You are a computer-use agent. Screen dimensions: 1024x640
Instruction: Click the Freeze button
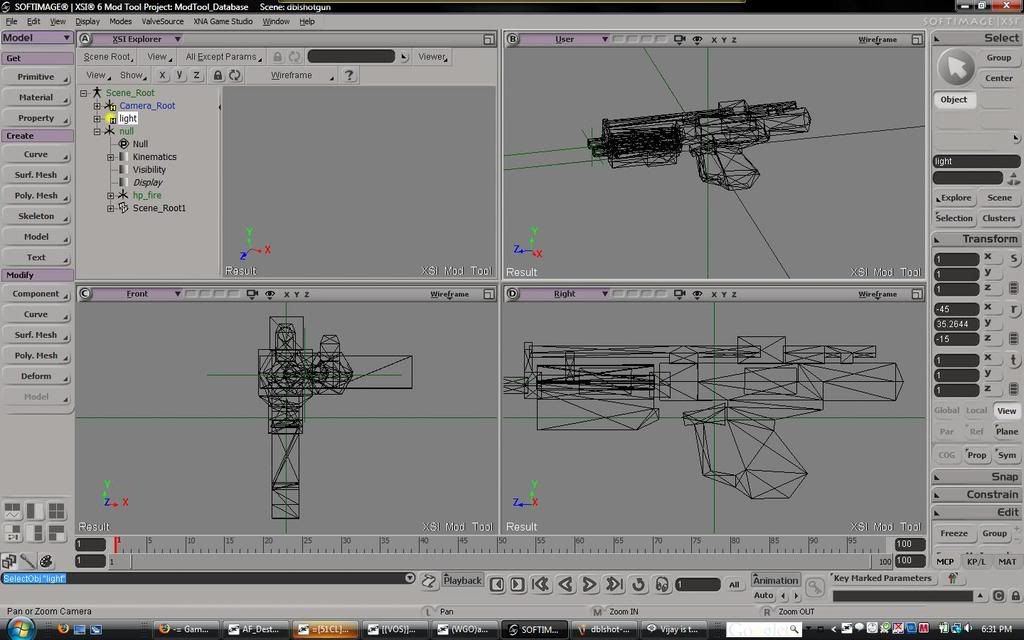[953, 534]
